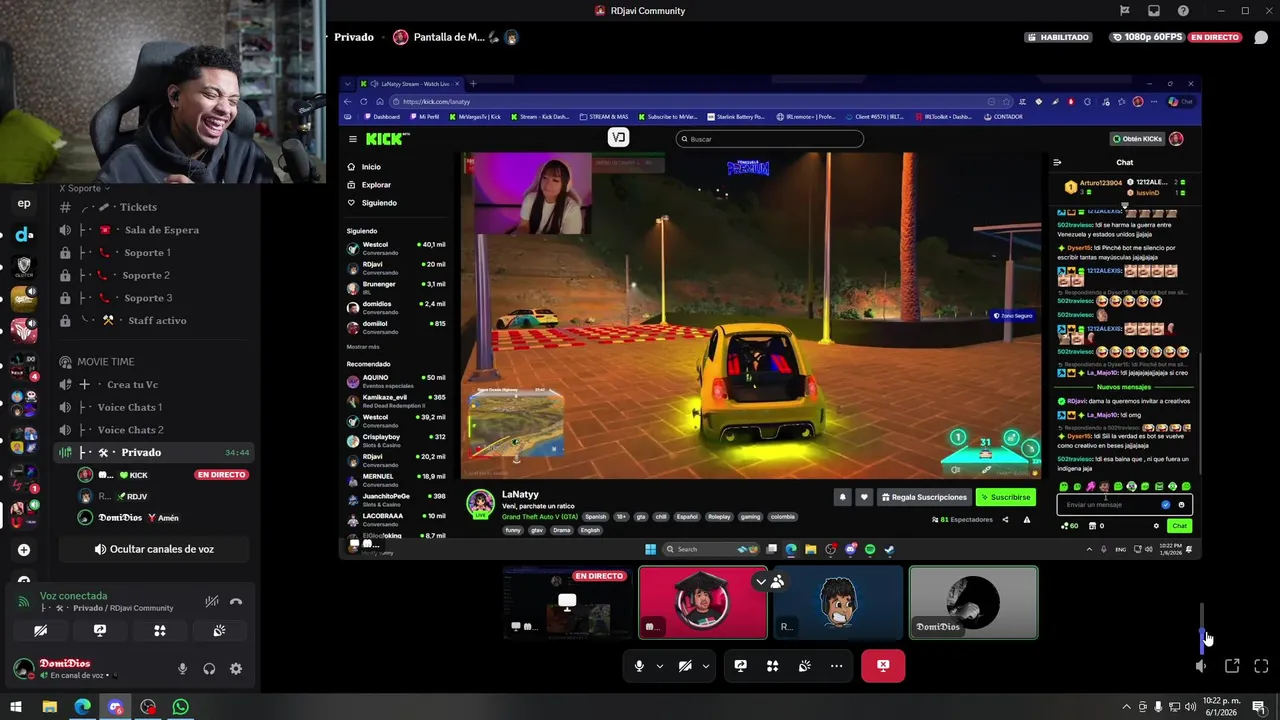Open soundboard from call control bar
This screenshot has height=720, width=1280.
[804, 666]
